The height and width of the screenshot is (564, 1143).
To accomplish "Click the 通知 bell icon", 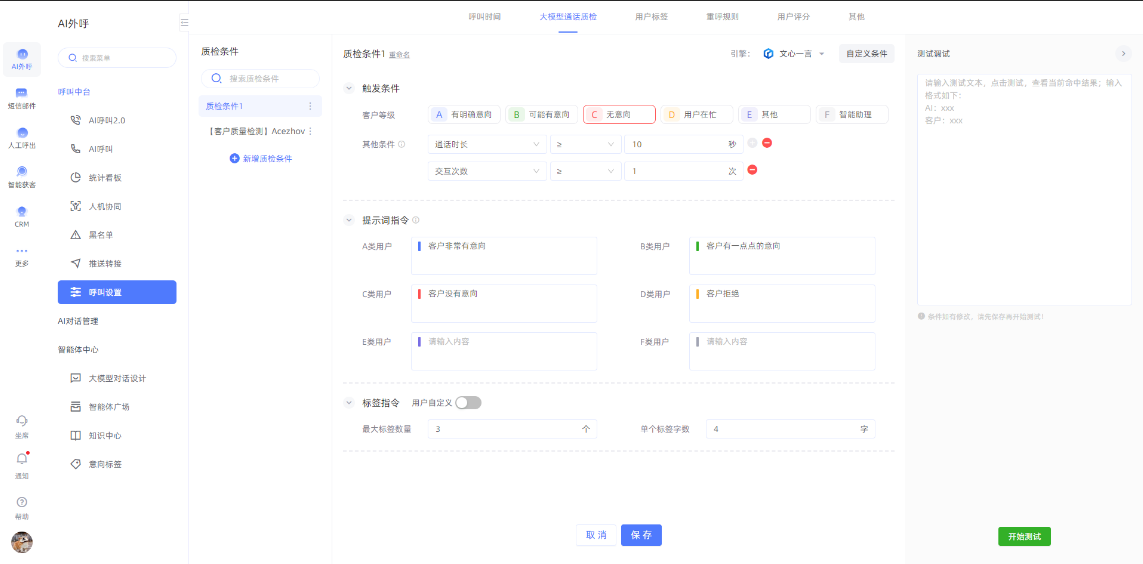I will [21, 460].
